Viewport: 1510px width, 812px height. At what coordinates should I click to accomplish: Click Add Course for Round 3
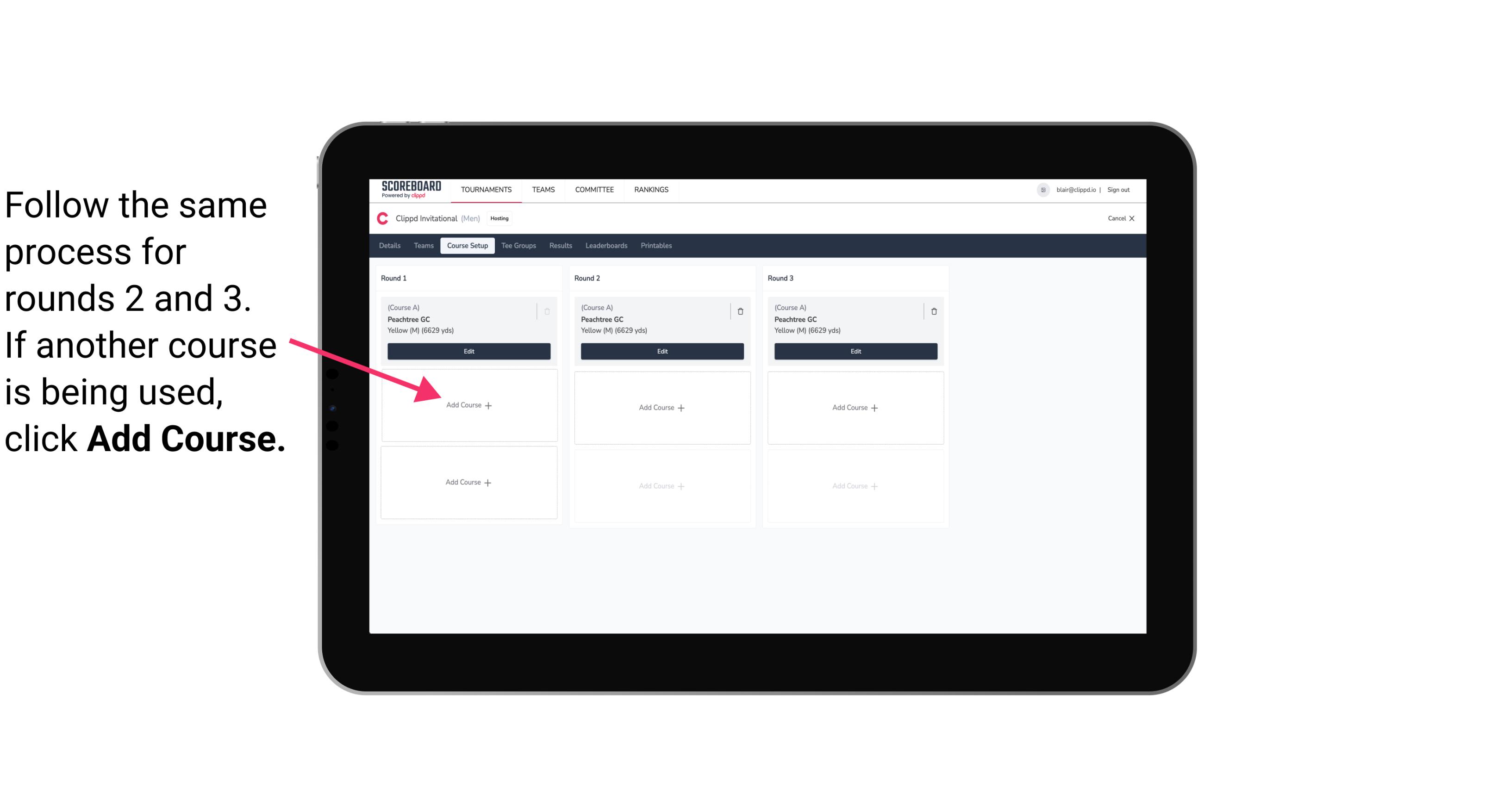click(x=854, y=407)
